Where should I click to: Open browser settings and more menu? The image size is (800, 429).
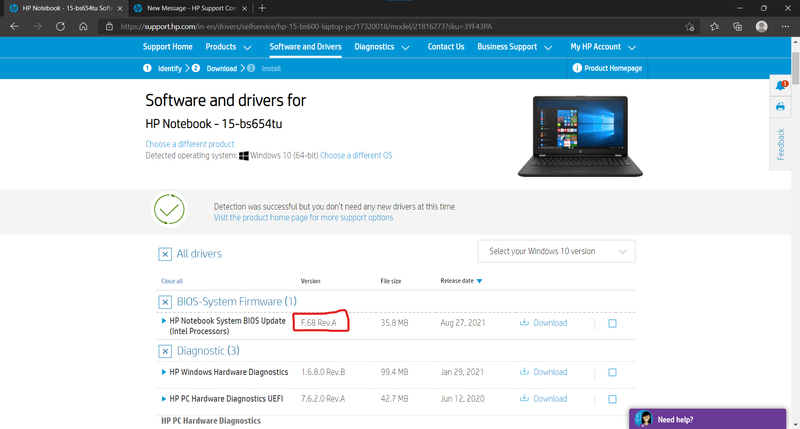pyautogui.click(x=785, y=27)
